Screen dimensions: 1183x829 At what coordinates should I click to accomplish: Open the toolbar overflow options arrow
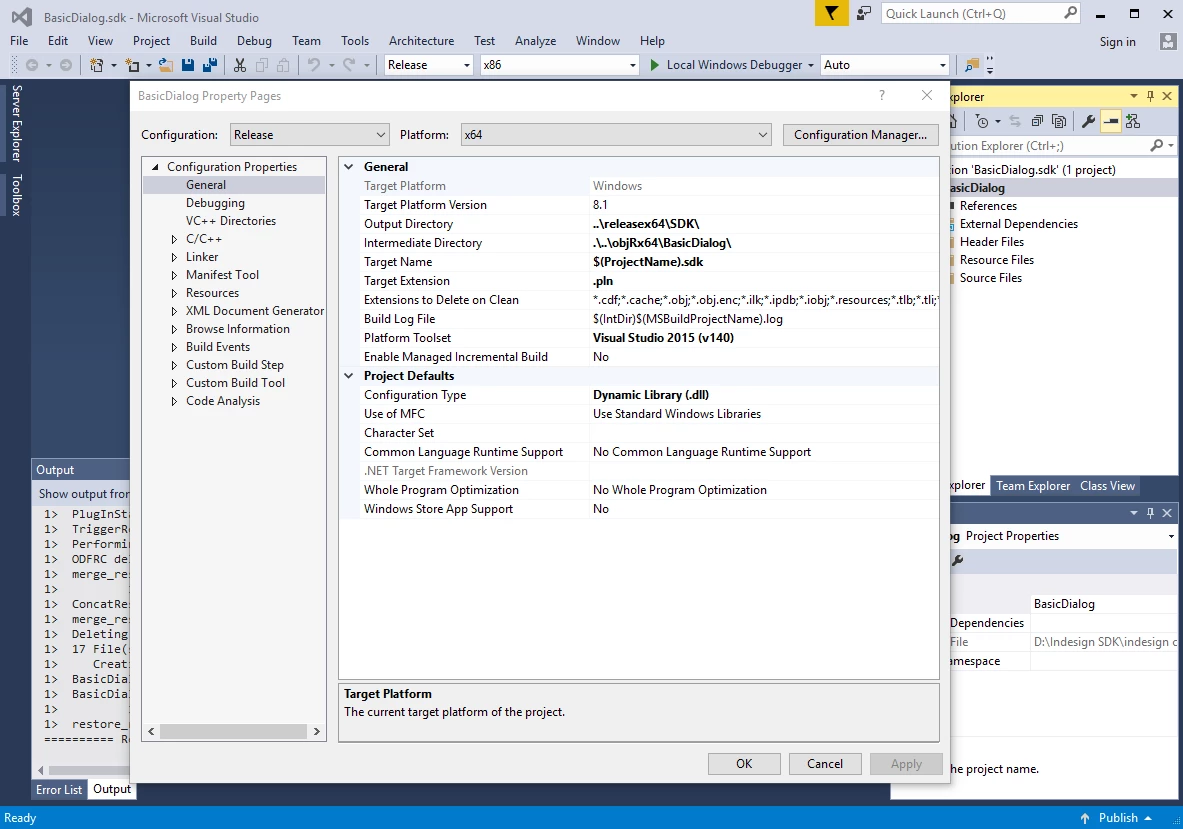tap(990, 66)
